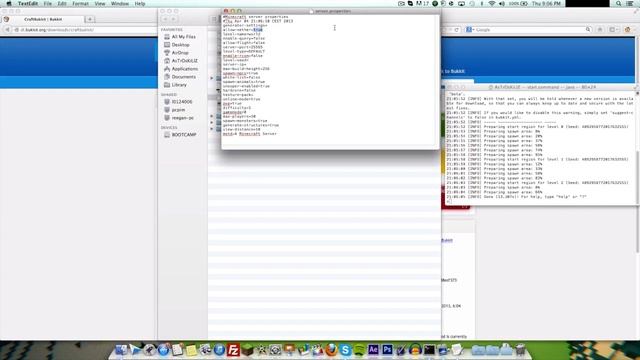Select shared computer I0124006 in Finder sidebar

(x=182, y=102)
